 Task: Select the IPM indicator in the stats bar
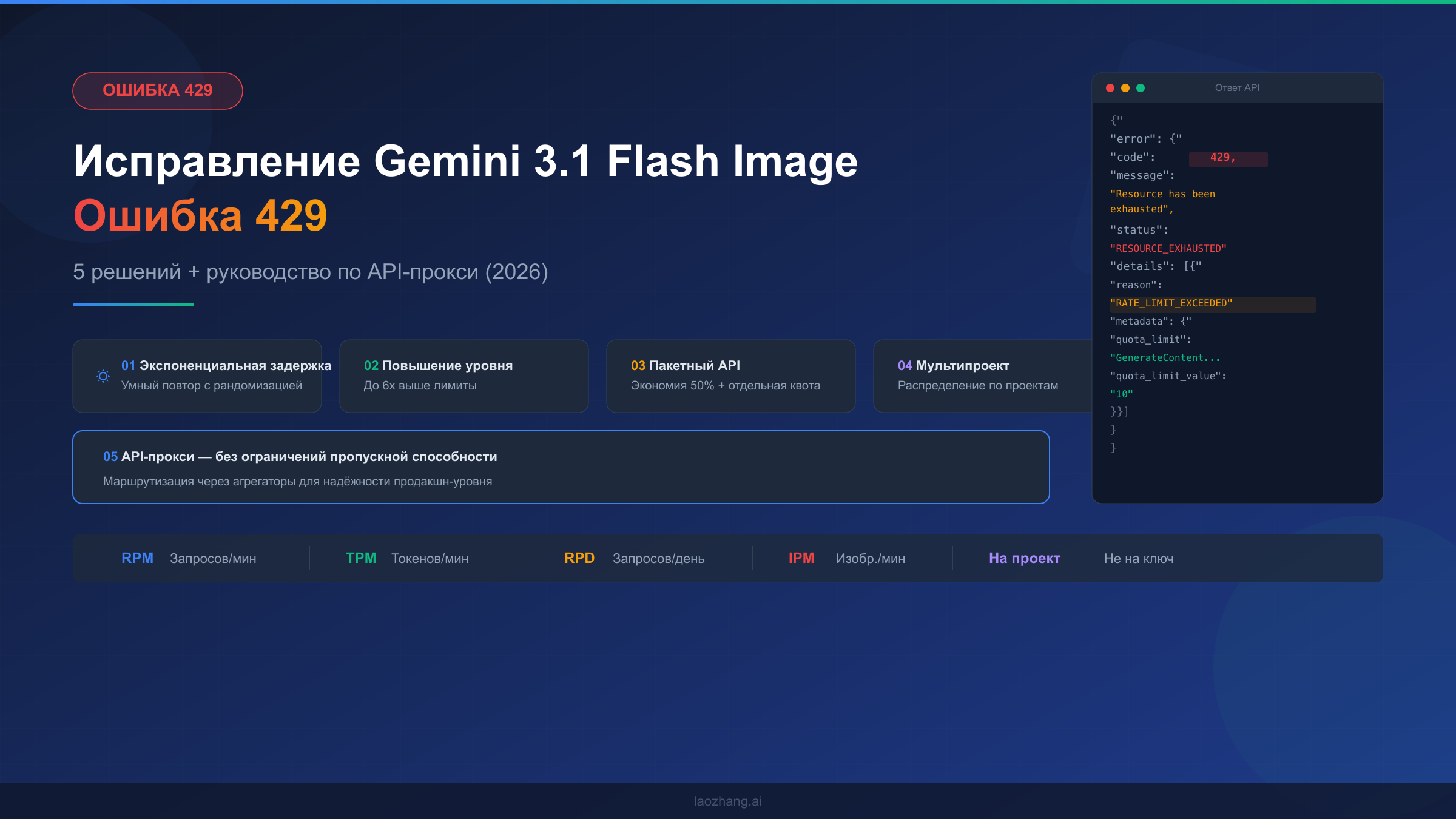[x=802, y=558]
